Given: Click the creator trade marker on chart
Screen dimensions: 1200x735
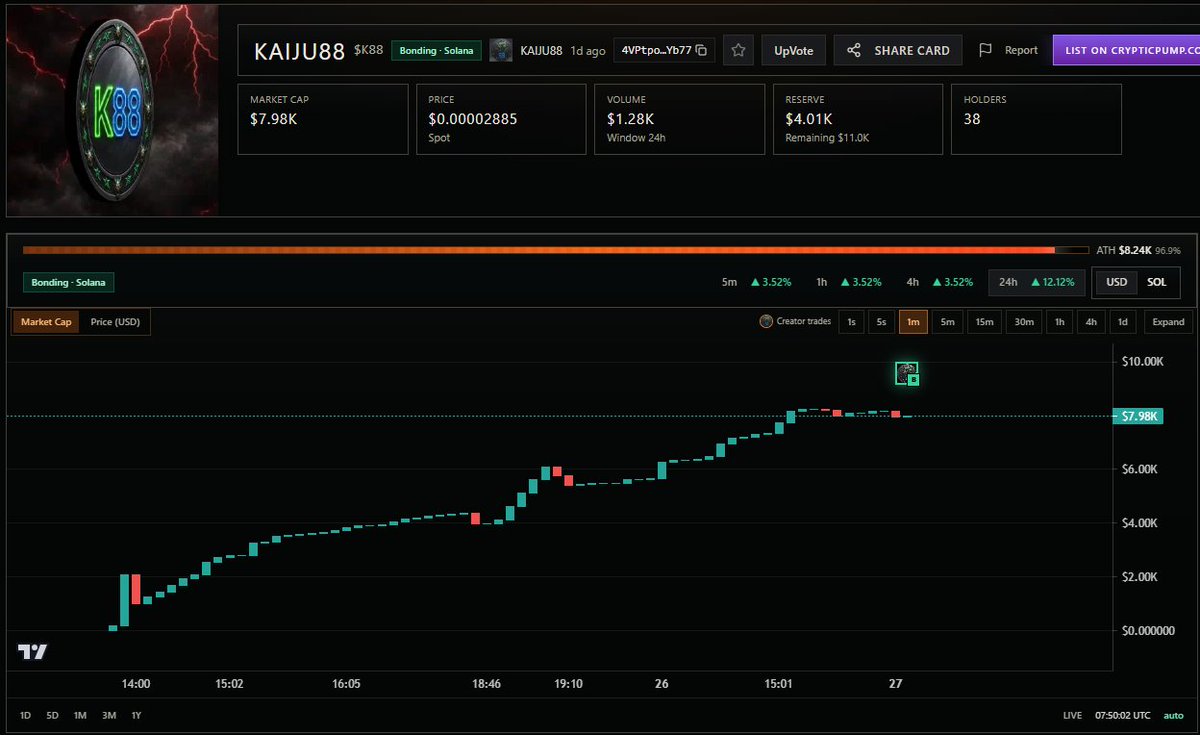Looking at the screenshot, I should 906,373.
